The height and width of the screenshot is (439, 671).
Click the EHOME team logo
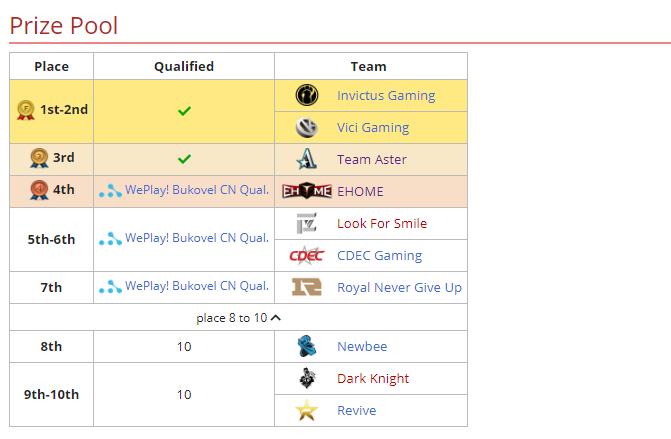point(306,191)
